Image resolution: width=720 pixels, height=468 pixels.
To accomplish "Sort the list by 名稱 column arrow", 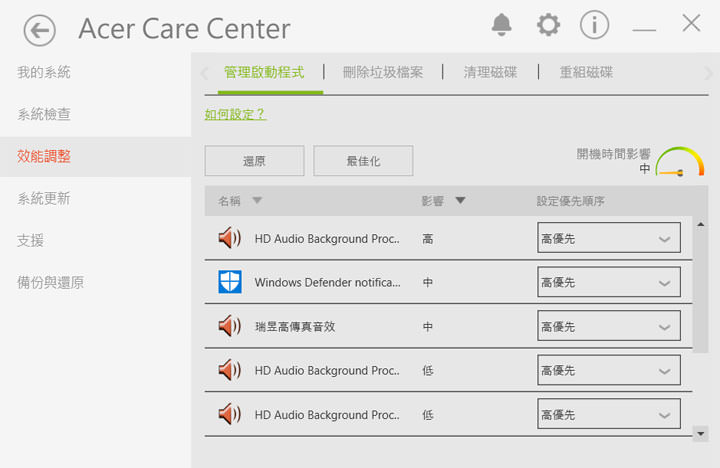I will point(257,201).
